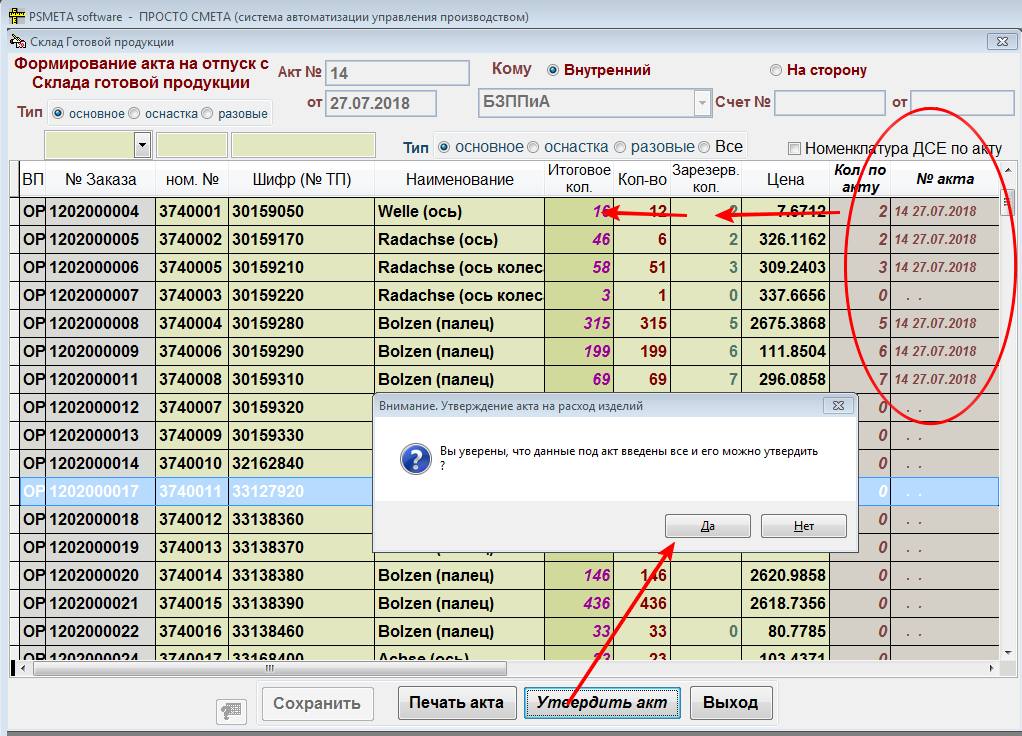This screenshot has width=1022, height=736.
Task: Select the Внутренний radio button
Action: (x=553, y=70)
